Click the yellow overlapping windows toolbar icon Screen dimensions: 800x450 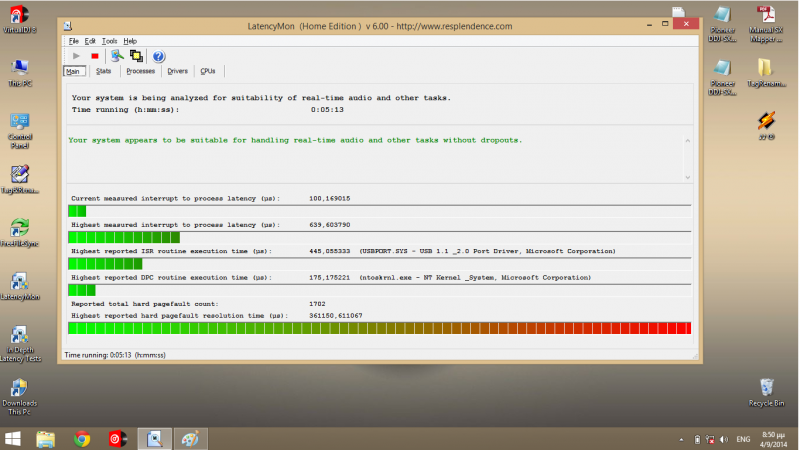[135, 56]
